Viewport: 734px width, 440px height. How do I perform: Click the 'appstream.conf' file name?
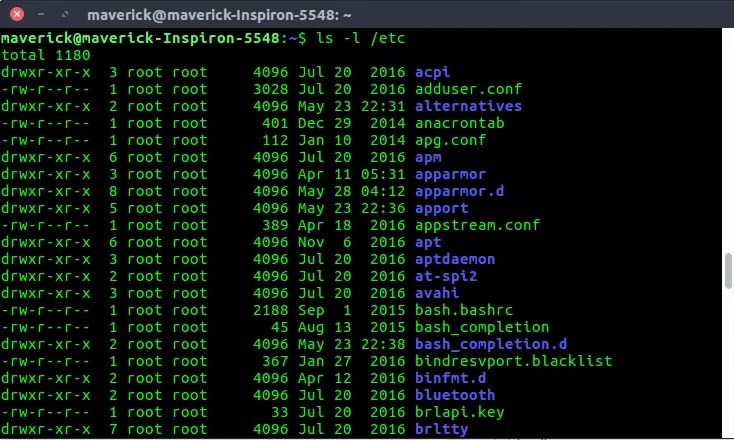[x=477, y=225]
